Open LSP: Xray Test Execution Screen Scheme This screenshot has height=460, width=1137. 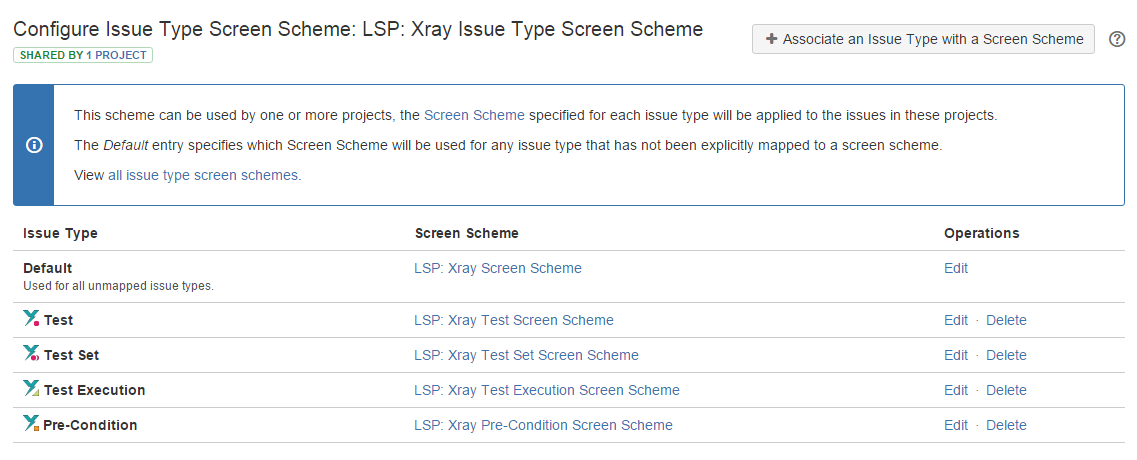tap(547, 390)
